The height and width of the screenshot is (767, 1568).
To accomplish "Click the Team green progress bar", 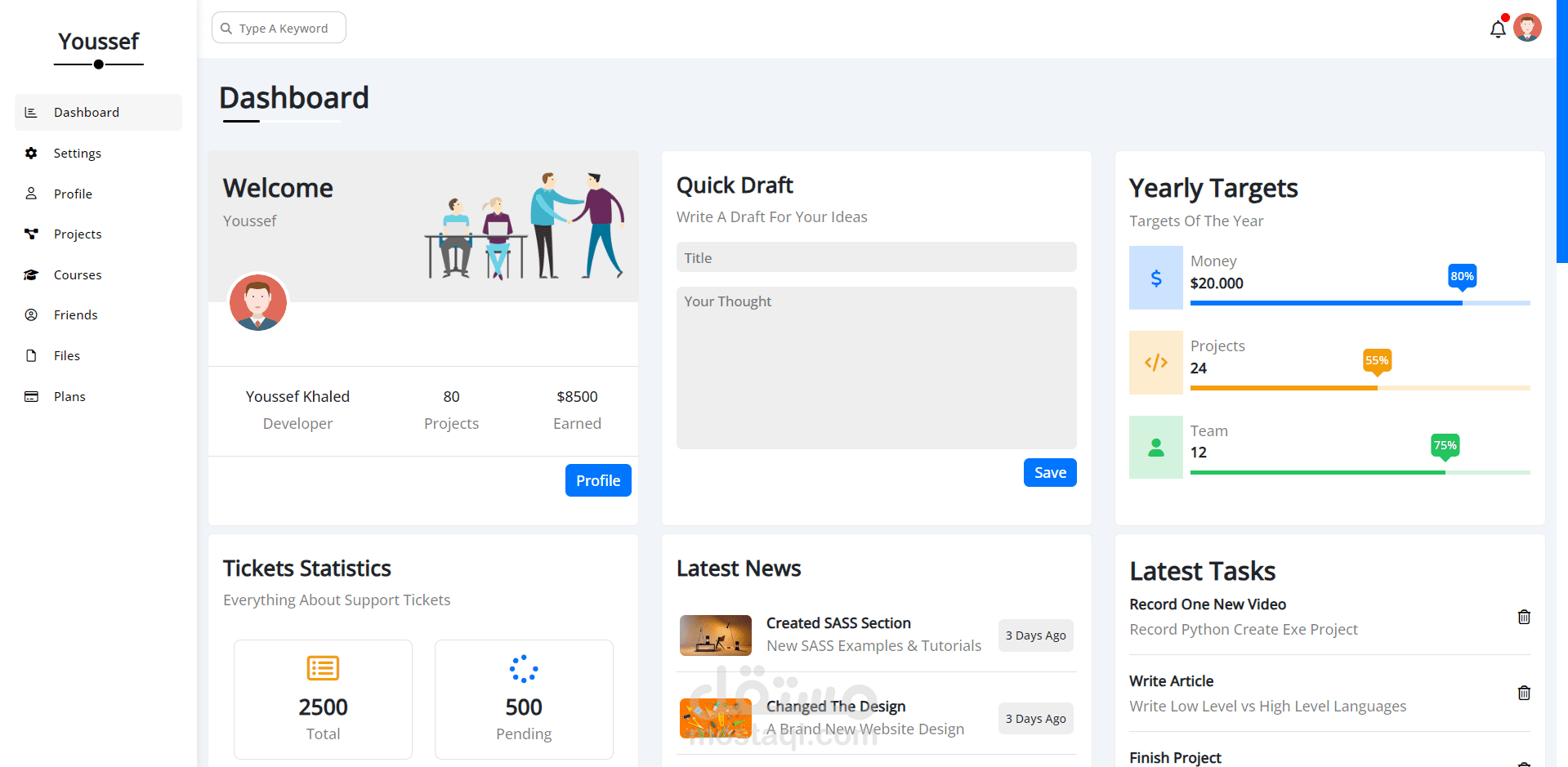I will 1360,472.
